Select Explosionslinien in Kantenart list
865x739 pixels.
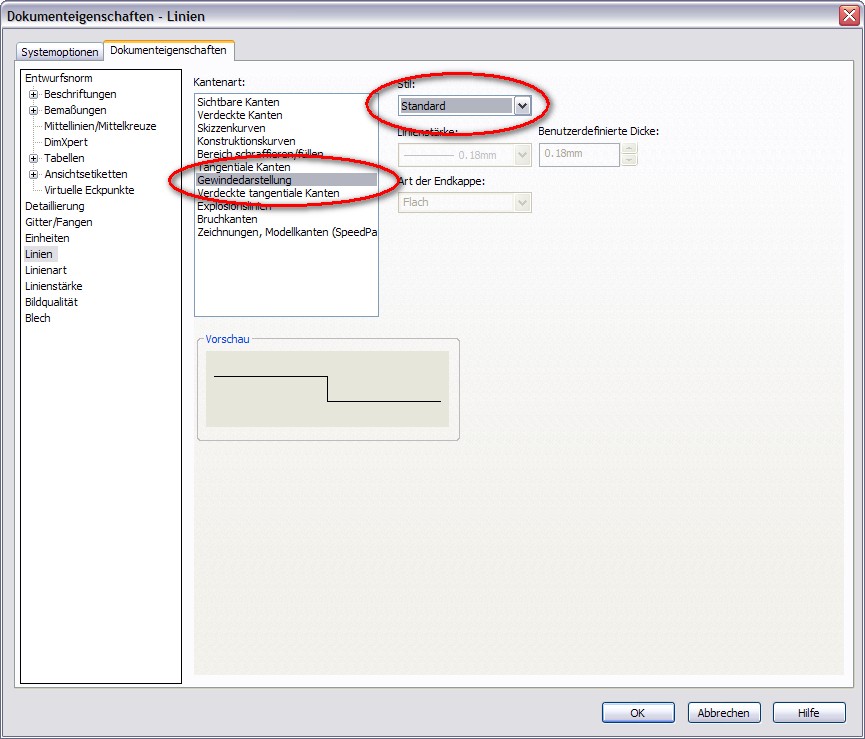coord(286,206)
